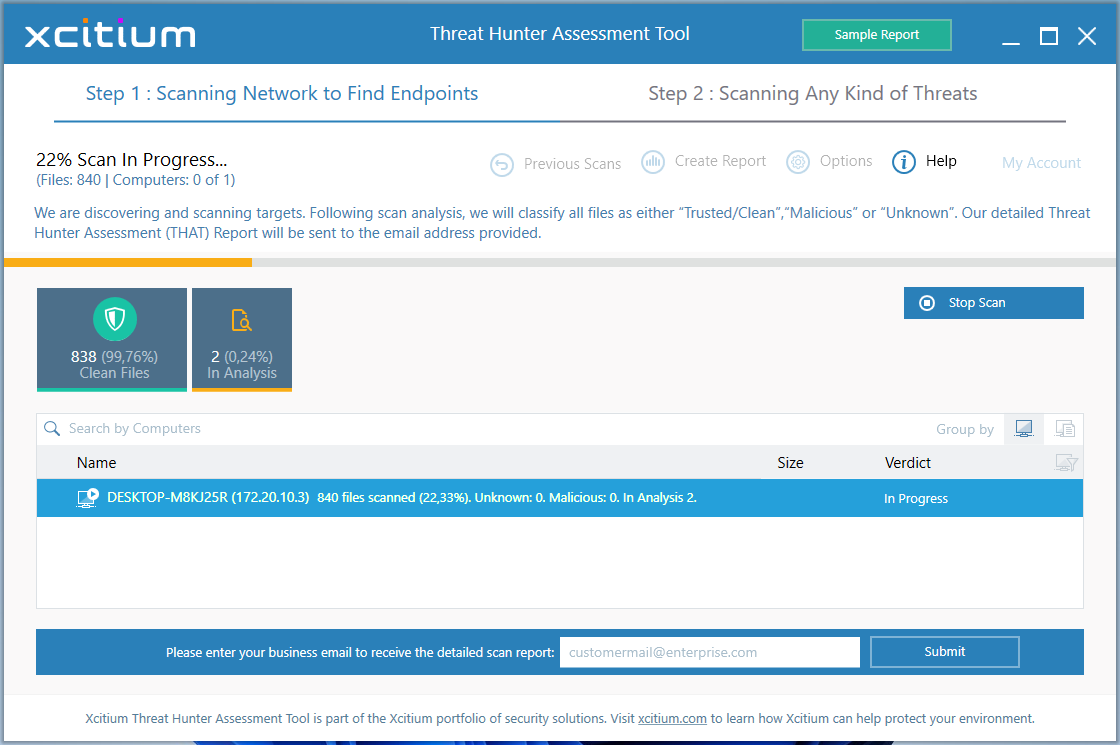The width and height of the screenshot is (1120, 745).
Task: Submit the email address
Action: 944,651
